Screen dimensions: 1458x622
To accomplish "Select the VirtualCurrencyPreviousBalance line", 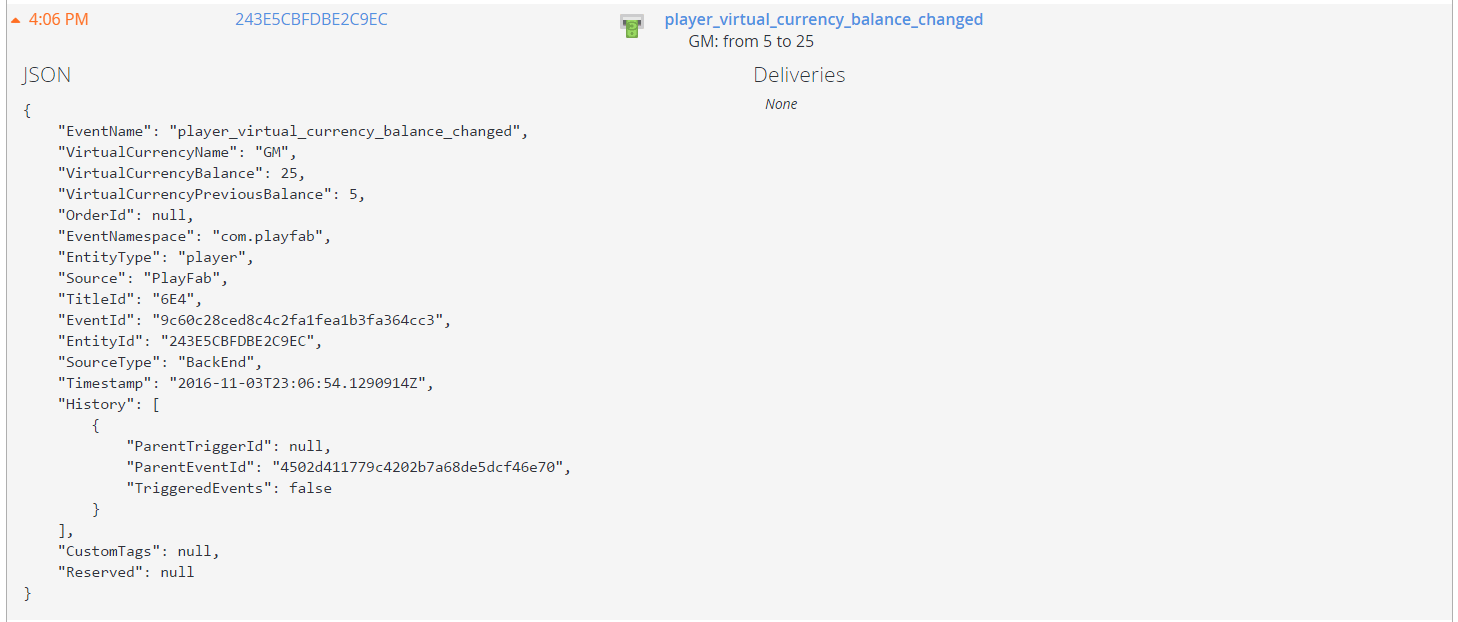I will 212,194.
